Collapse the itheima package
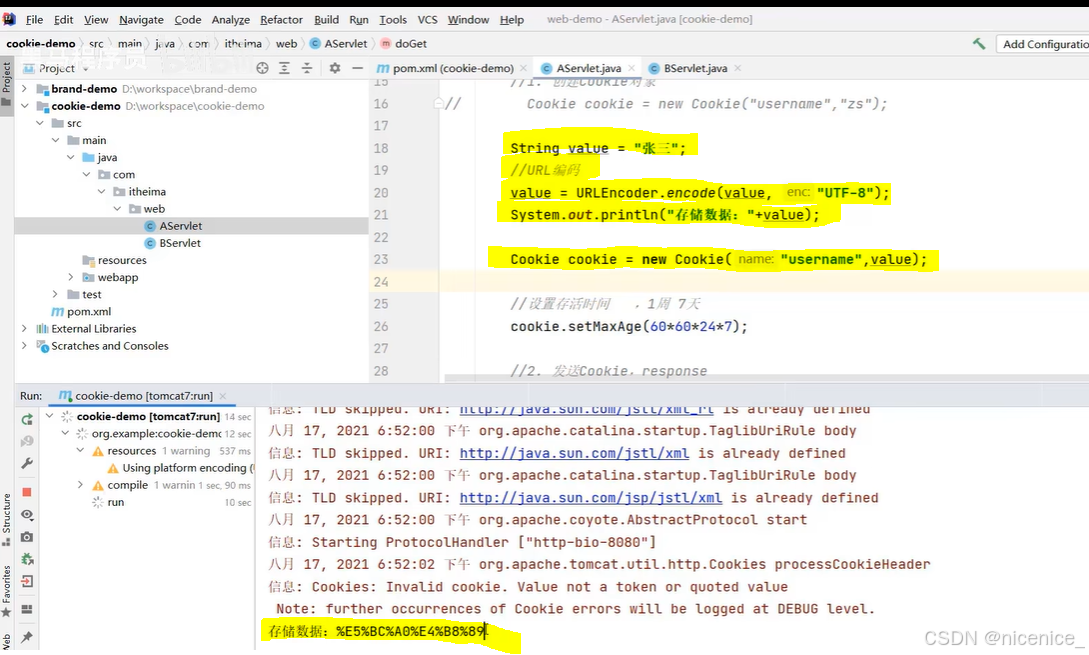Screen dimensions: 1089x655 tap(101, 192)
